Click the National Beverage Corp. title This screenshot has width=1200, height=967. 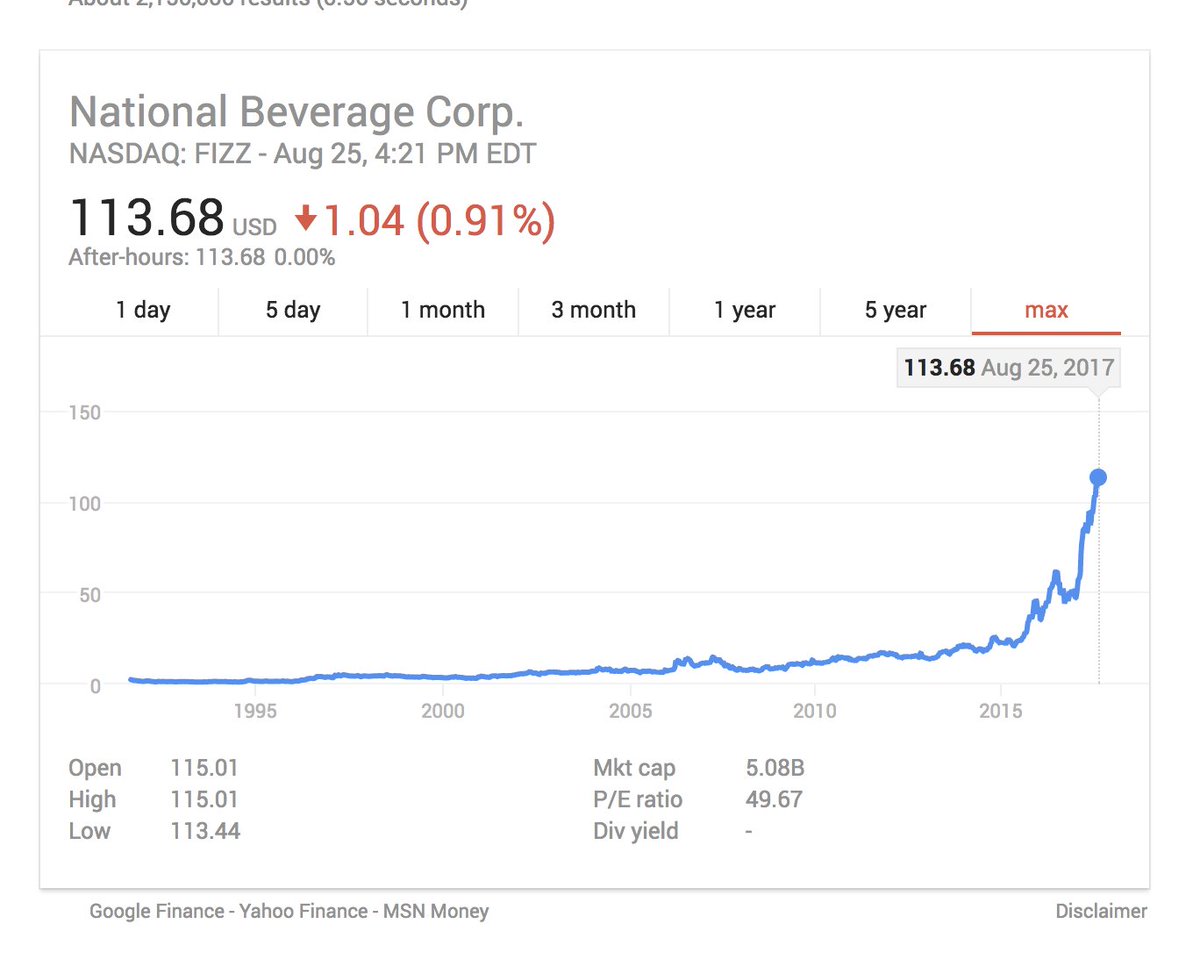296,112
